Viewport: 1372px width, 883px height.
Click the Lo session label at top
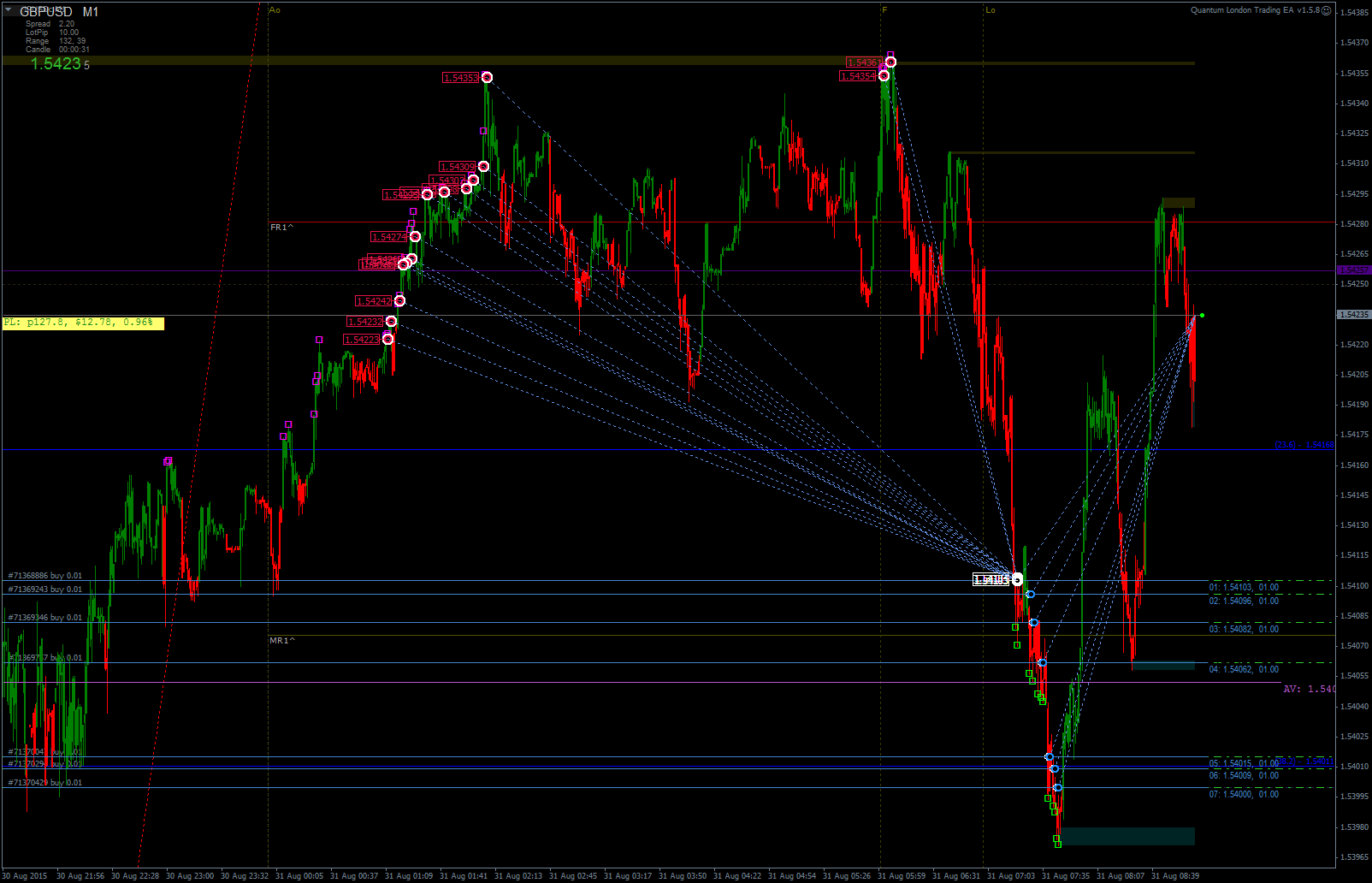pos(991,10)
